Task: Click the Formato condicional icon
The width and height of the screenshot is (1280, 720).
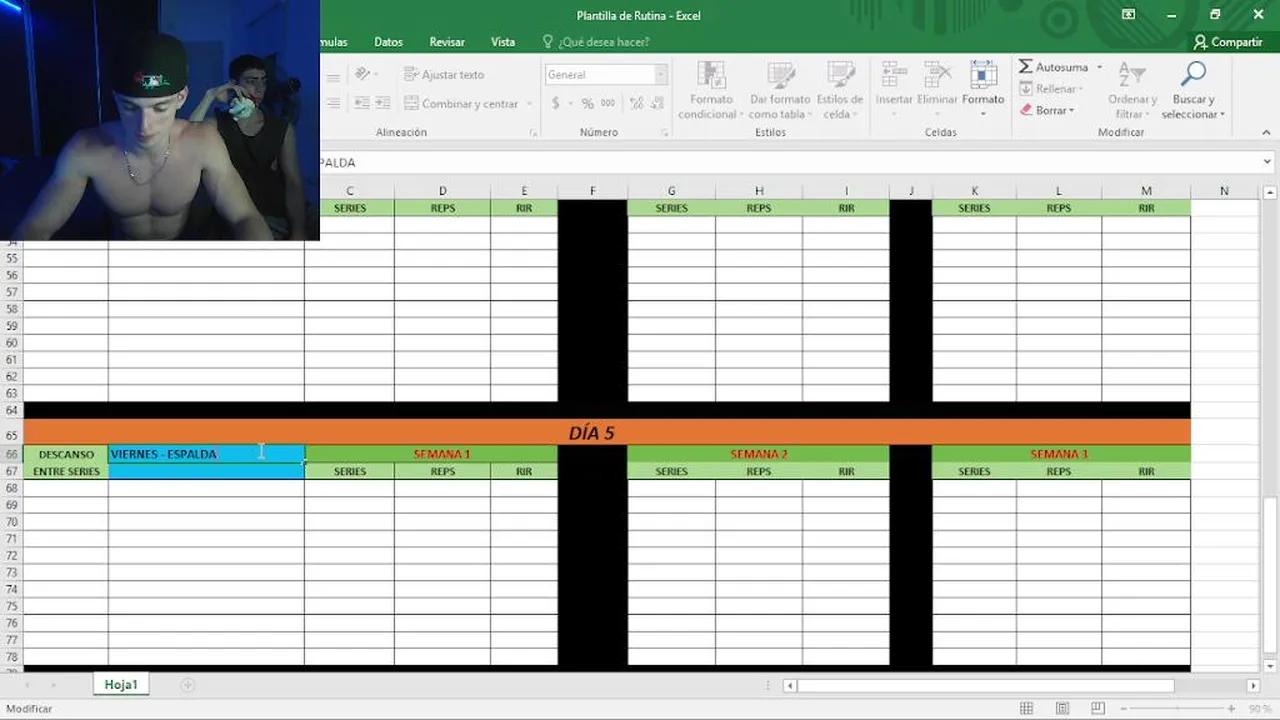Action: 711,76
